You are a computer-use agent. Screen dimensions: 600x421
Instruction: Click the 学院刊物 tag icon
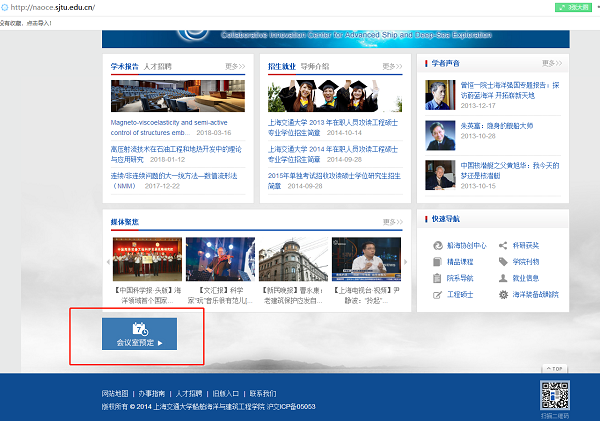[x=503, y=261]
